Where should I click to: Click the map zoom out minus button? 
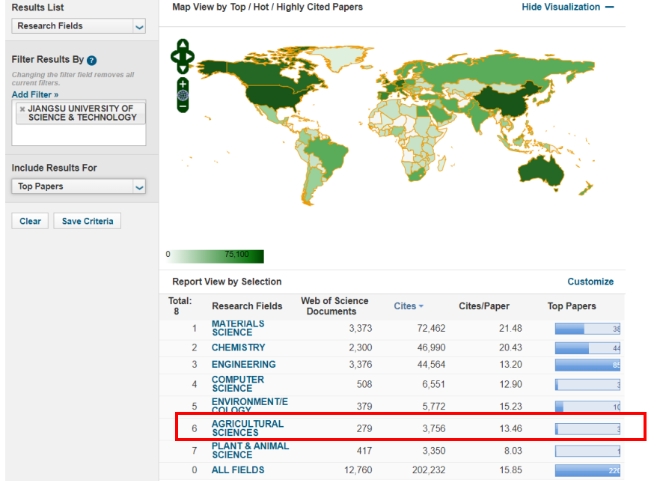[182, 105]
